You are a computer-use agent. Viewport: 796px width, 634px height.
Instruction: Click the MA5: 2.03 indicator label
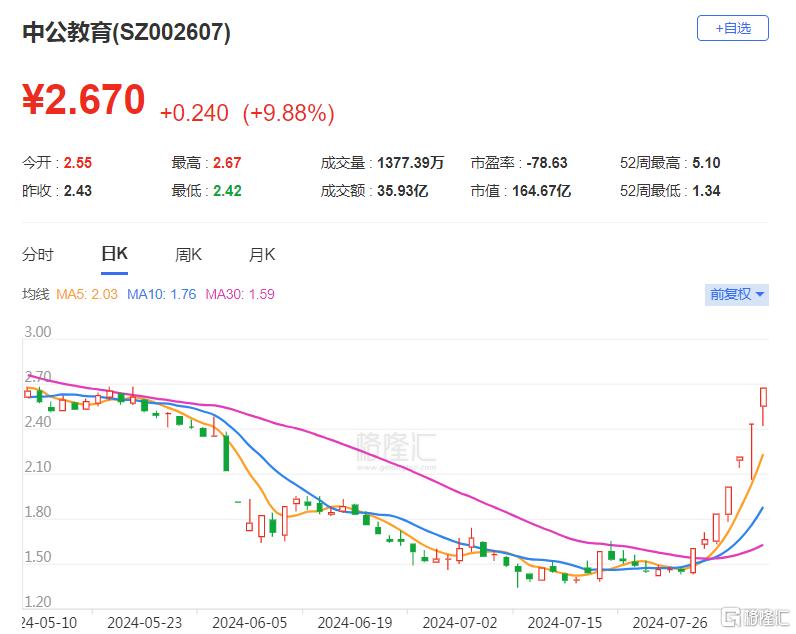point(87,294)
